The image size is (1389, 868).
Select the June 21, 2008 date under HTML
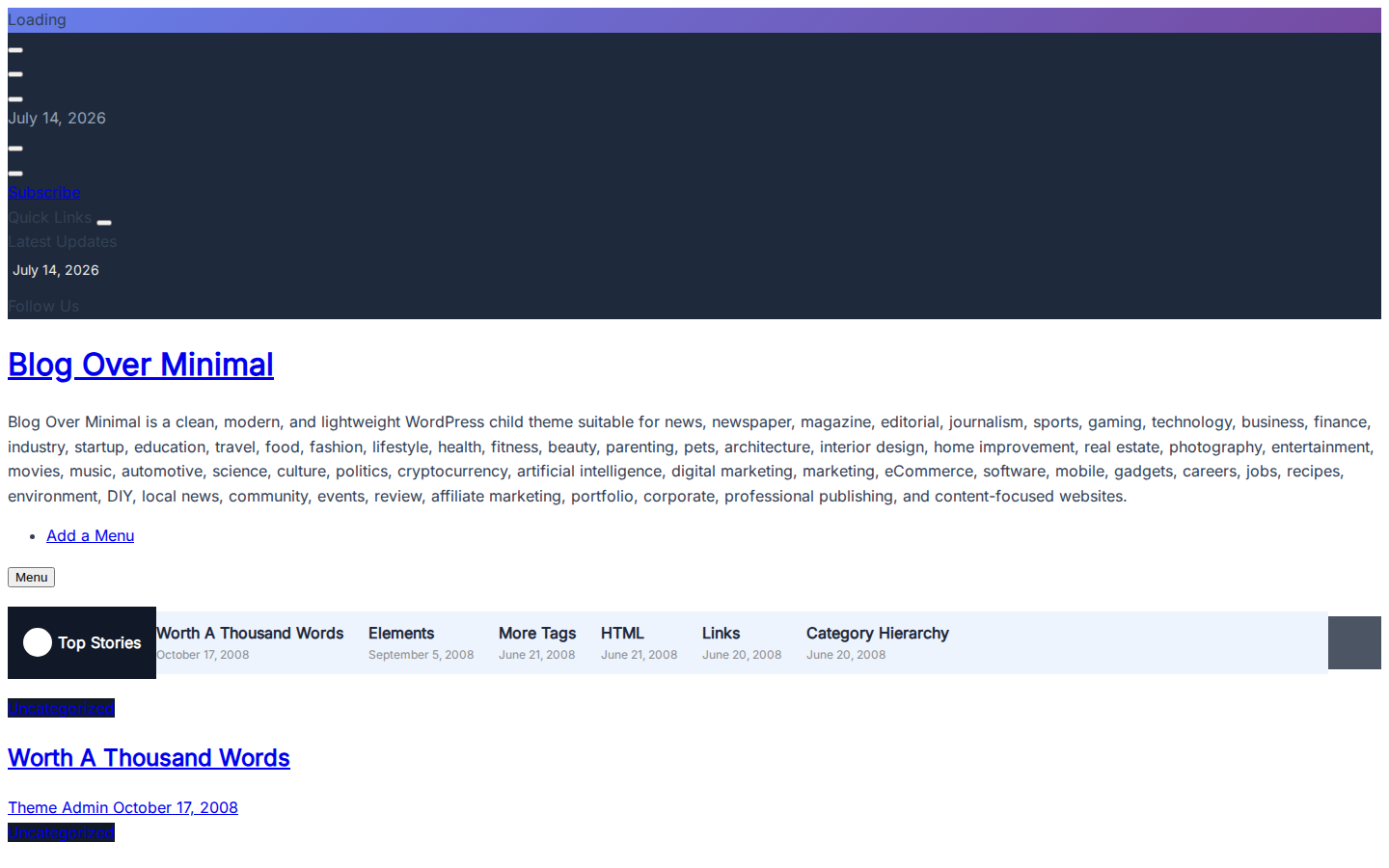pyautogui.click(x=639, y=655)
